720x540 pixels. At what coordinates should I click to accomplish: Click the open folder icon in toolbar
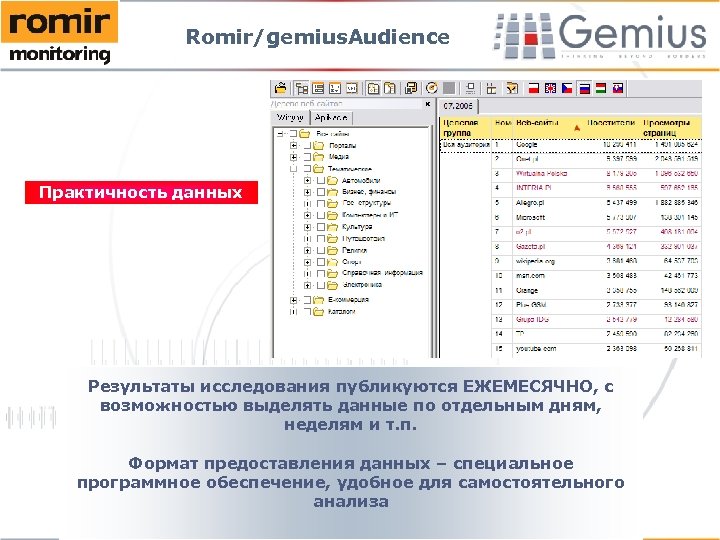click(280, 88)
